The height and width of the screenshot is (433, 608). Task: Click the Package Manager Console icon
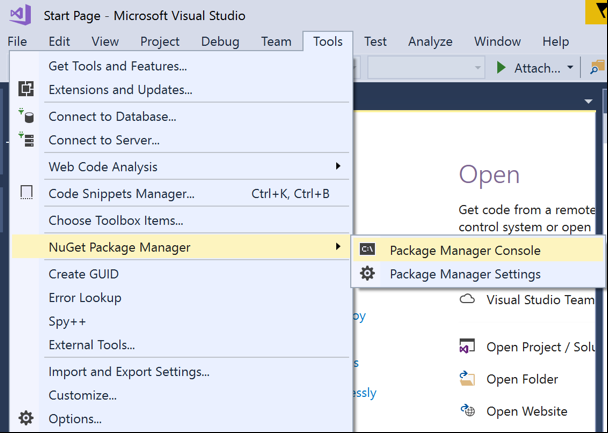click(367, 249)
